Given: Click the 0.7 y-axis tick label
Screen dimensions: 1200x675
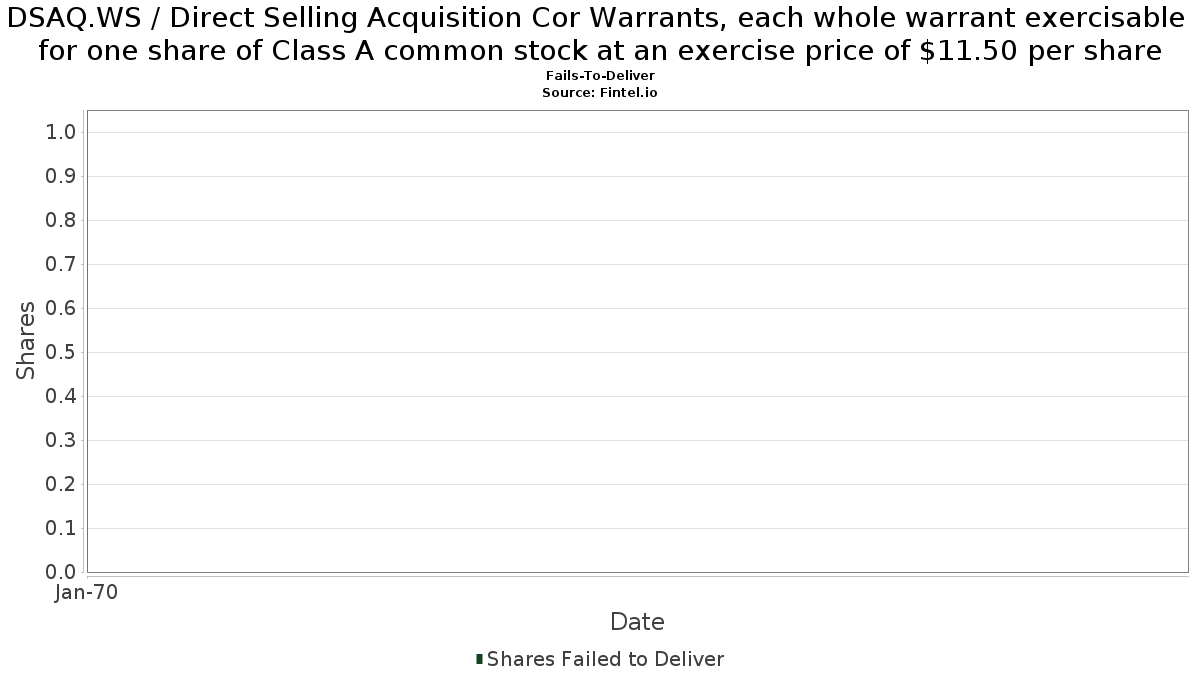Looking at the screenshot, I should point(61,265).
